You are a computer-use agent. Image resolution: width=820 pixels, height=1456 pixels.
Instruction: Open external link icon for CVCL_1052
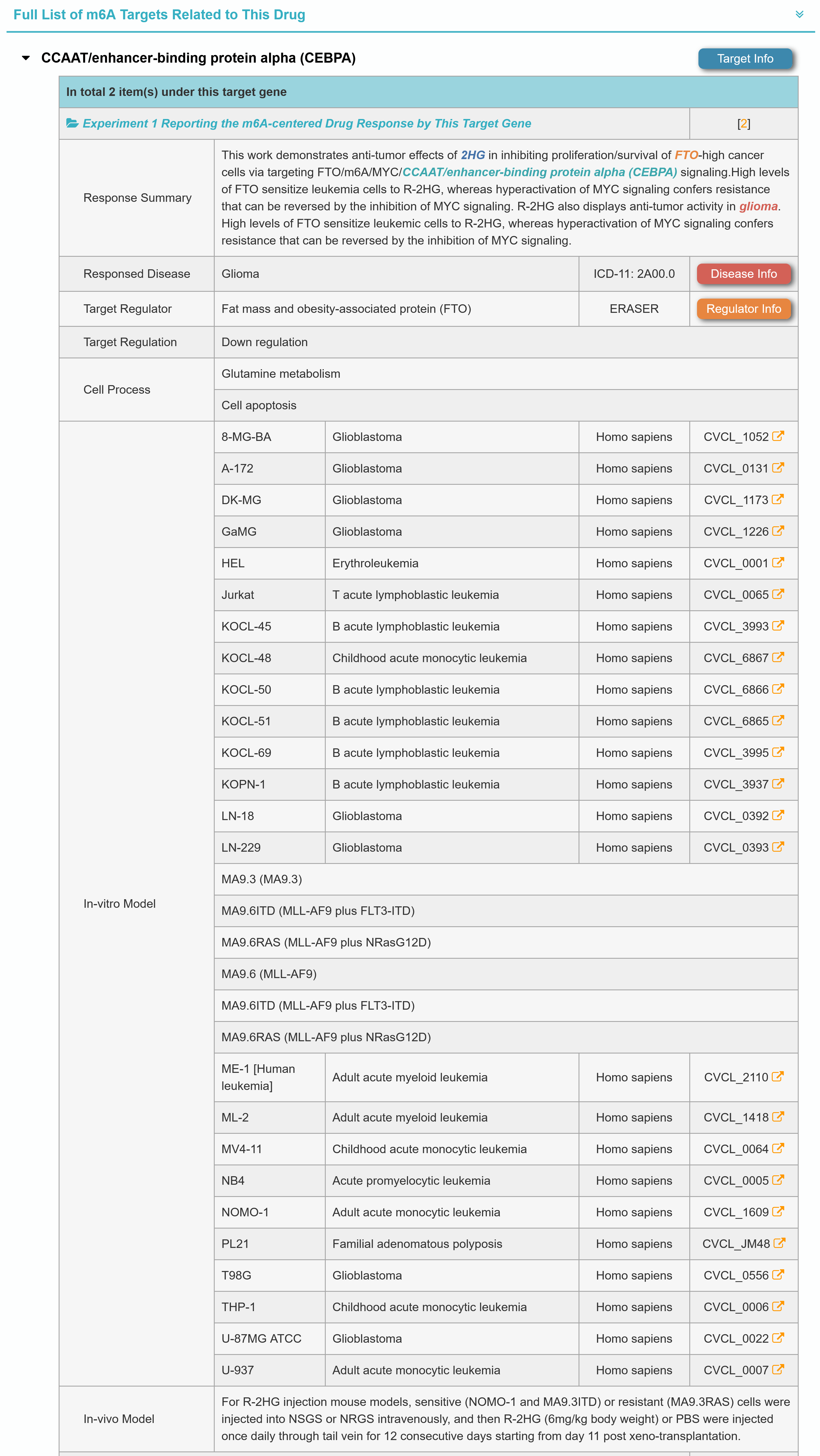[778, 436]
